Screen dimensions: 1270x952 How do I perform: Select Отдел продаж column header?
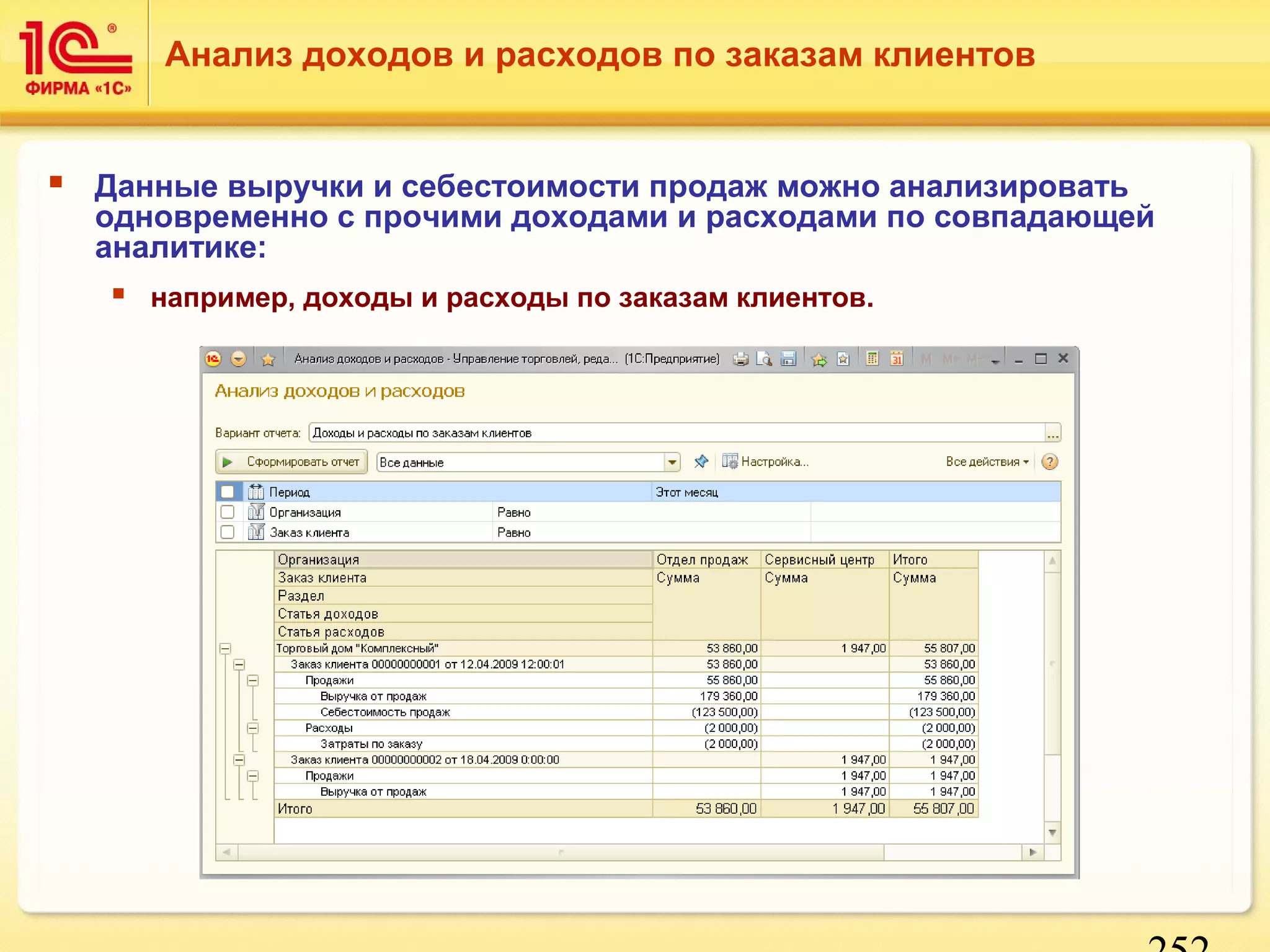click(706, 560)
